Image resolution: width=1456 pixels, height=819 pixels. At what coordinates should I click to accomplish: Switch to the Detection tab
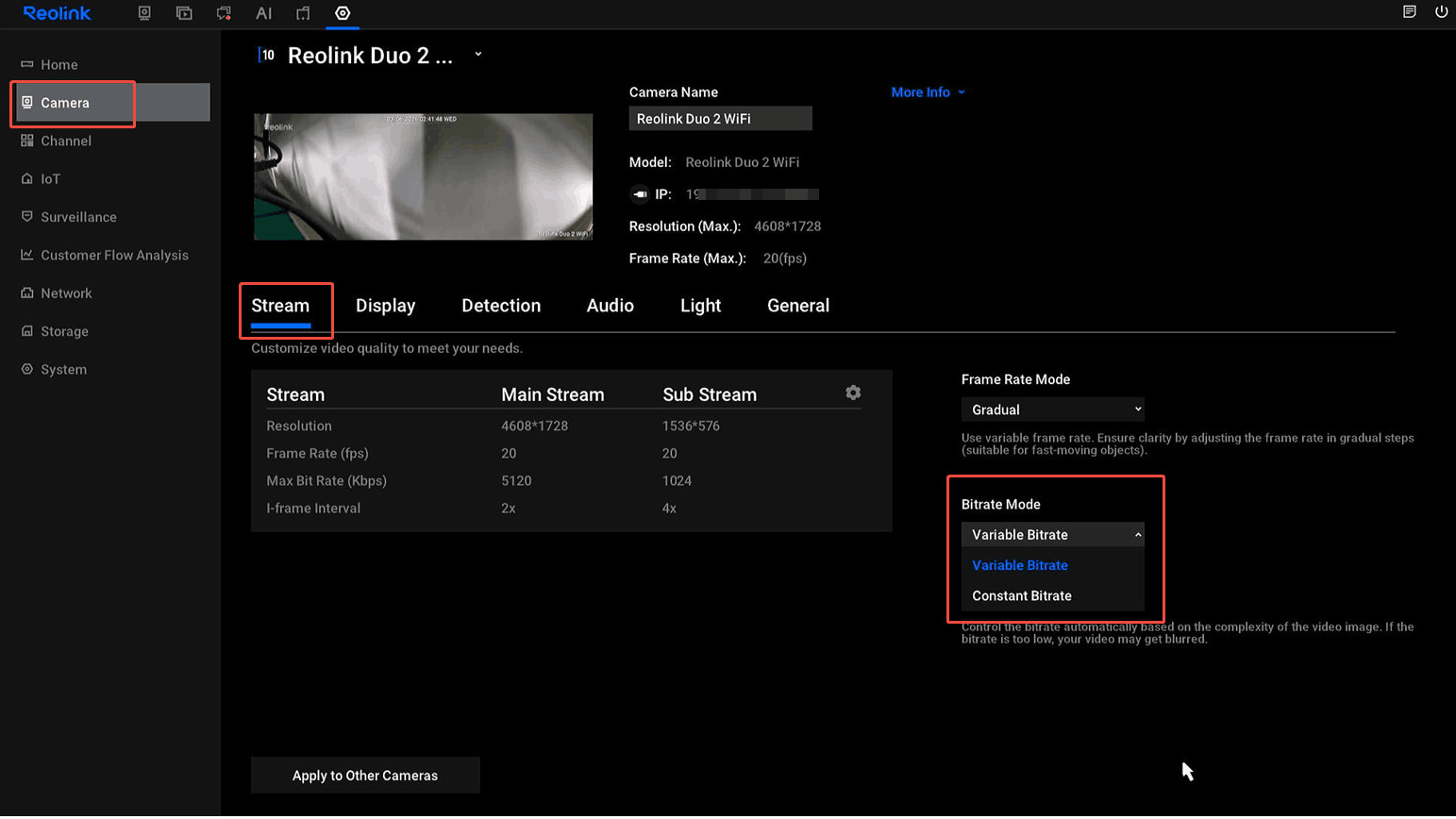[501, 306]
